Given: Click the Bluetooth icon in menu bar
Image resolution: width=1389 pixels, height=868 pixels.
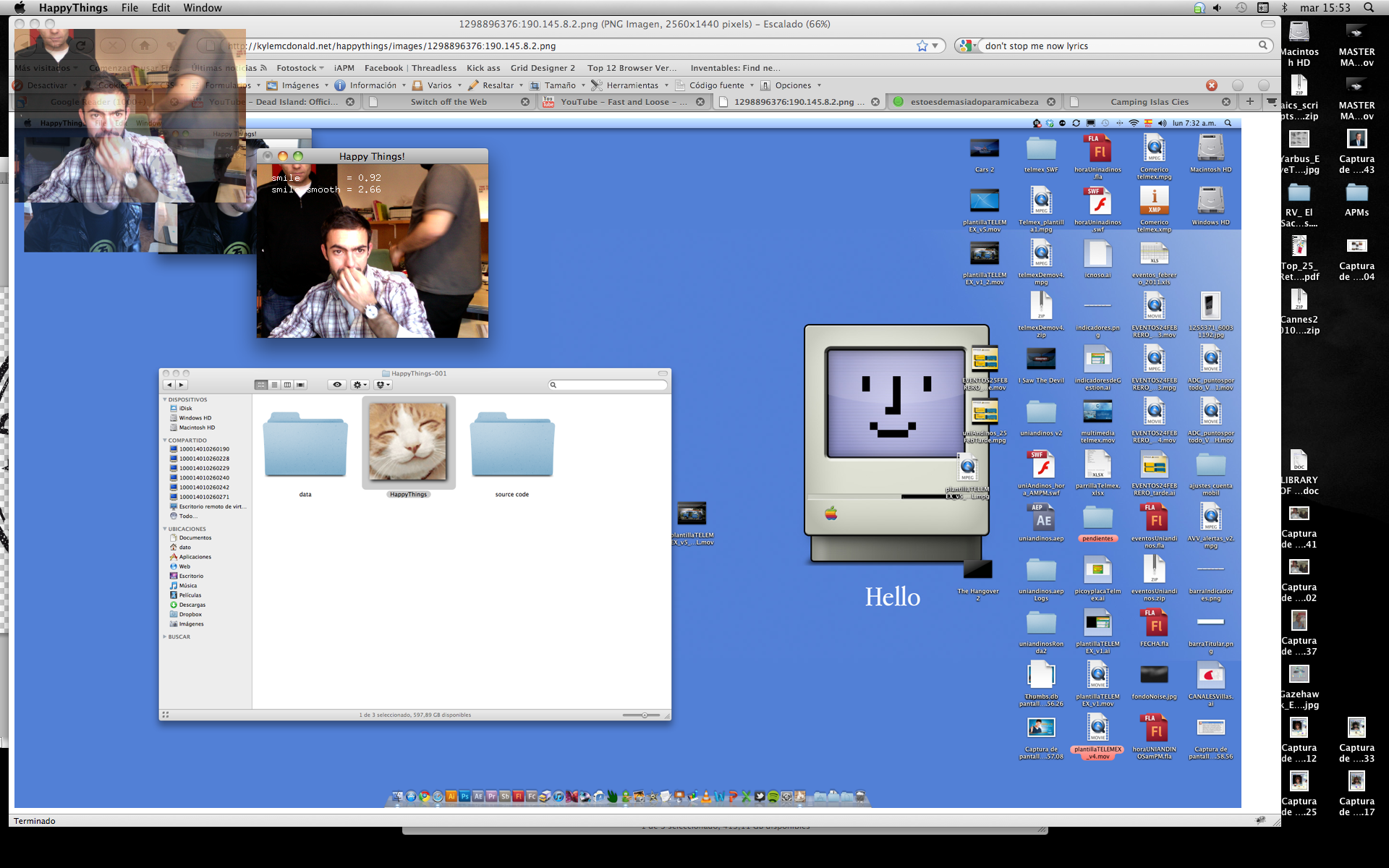Looking at the screenshot, I should (x=1285, y=8).
